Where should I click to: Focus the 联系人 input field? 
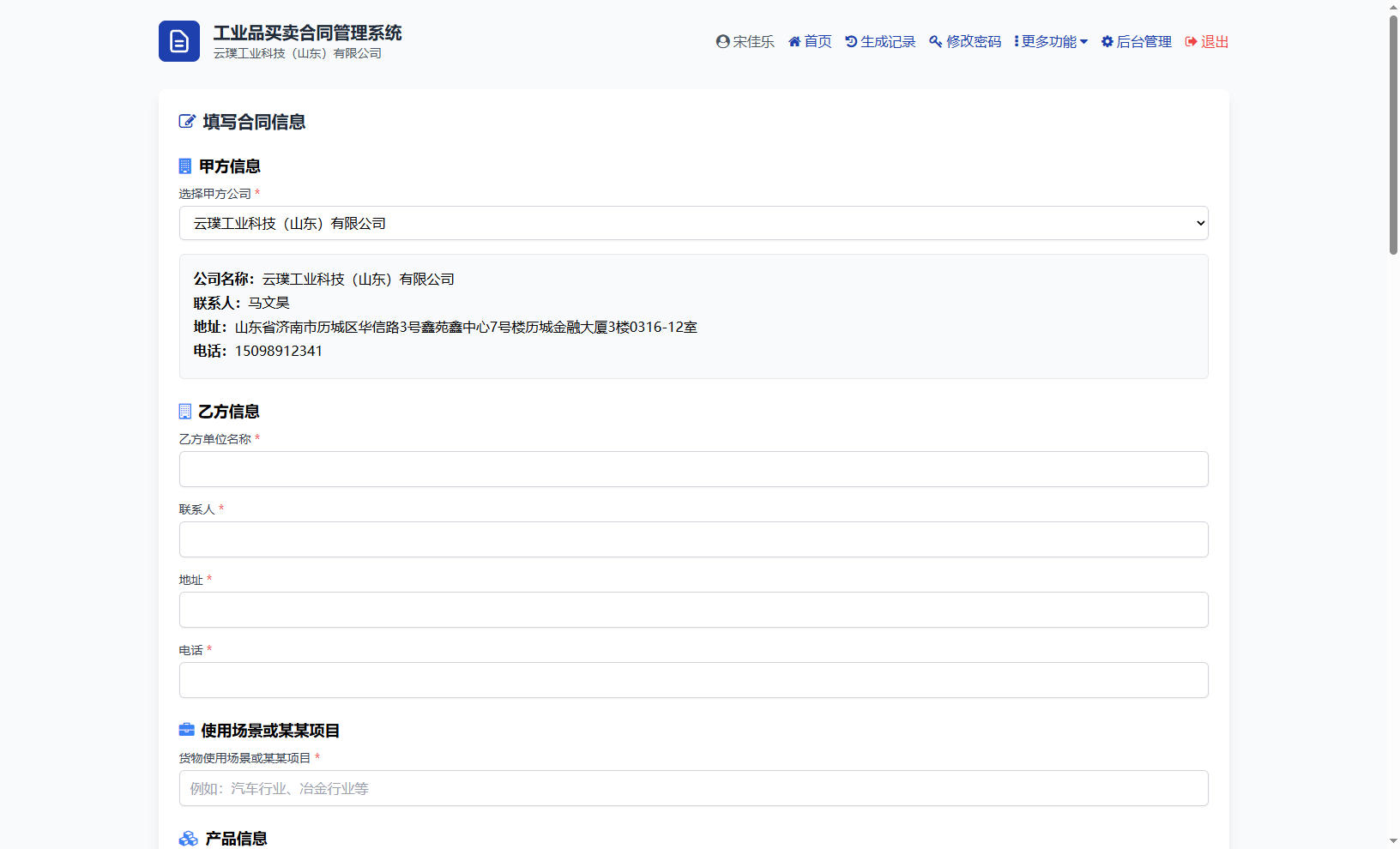click(694, 539)
